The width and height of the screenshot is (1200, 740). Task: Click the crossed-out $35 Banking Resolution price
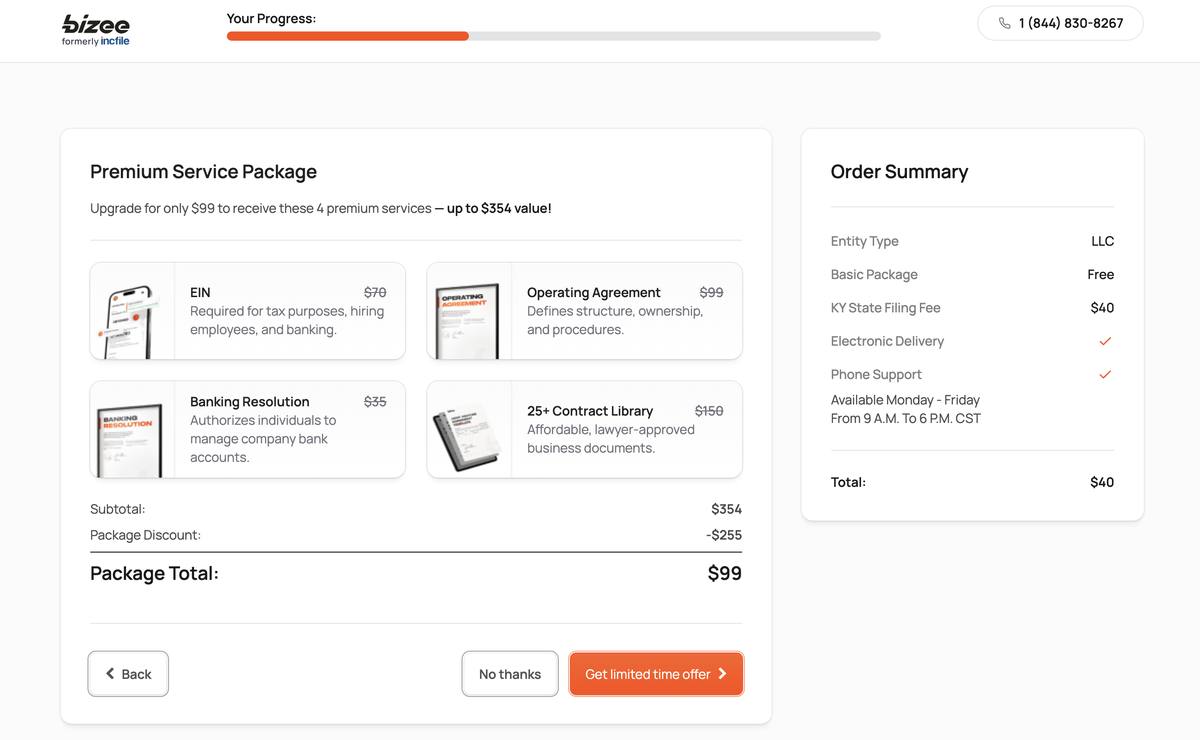[375, 401]
